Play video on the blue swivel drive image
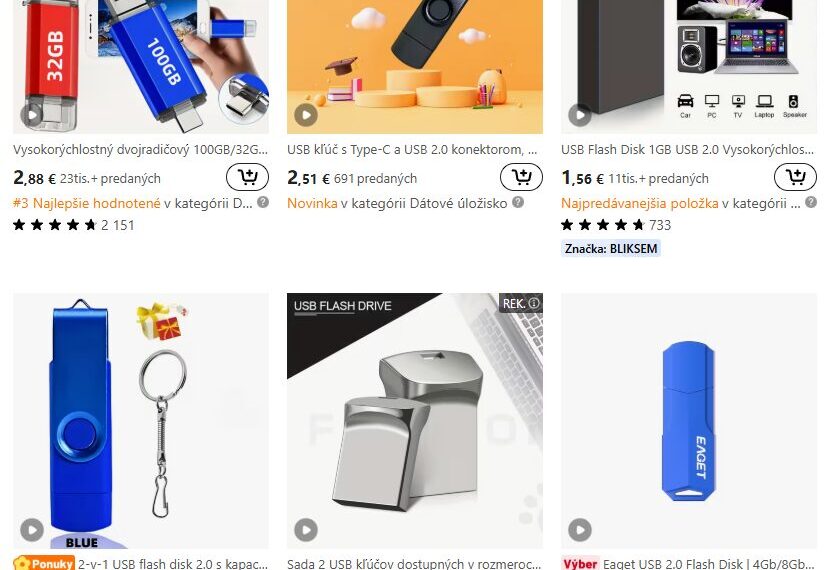 32,529
